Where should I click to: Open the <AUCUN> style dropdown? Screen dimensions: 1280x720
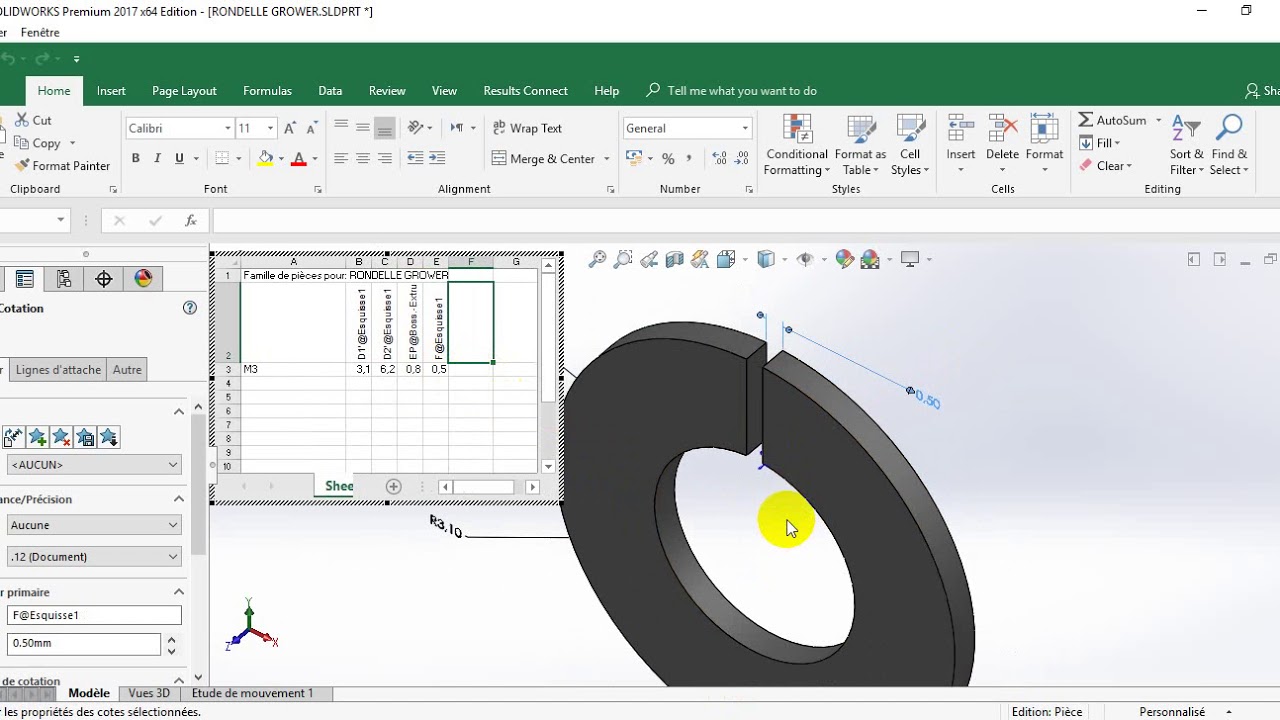94,465
